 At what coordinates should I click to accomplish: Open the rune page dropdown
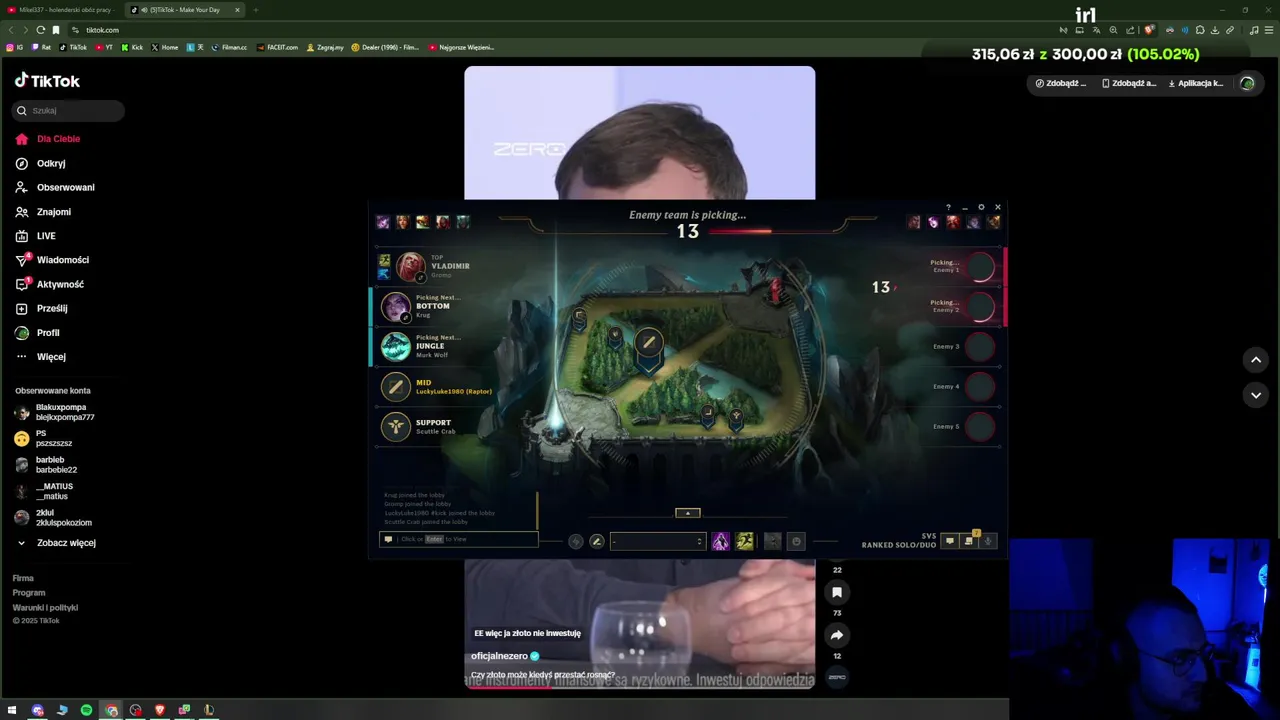[657, 541]
